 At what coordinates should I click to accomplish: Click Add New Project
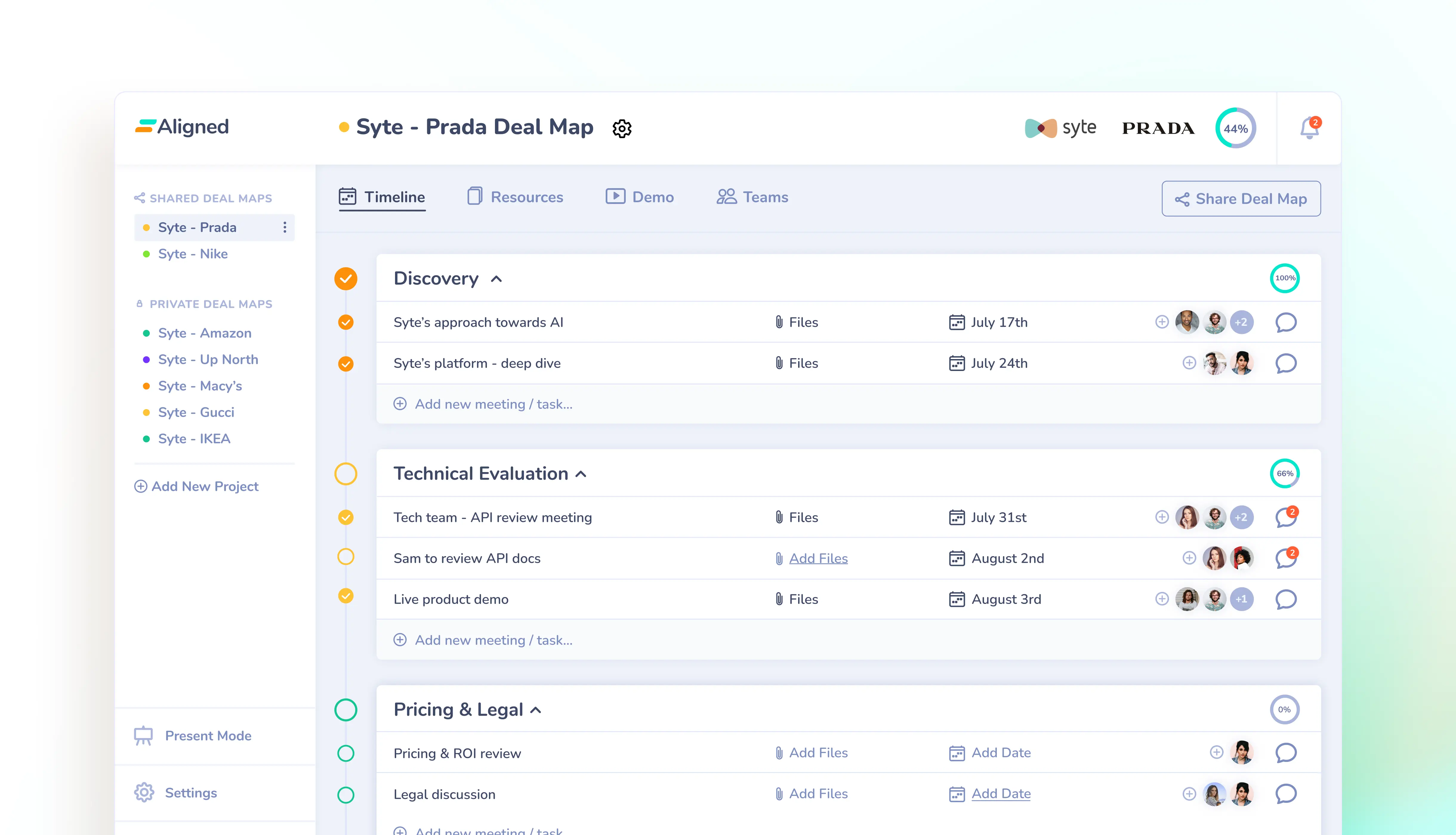click(196, 486)
